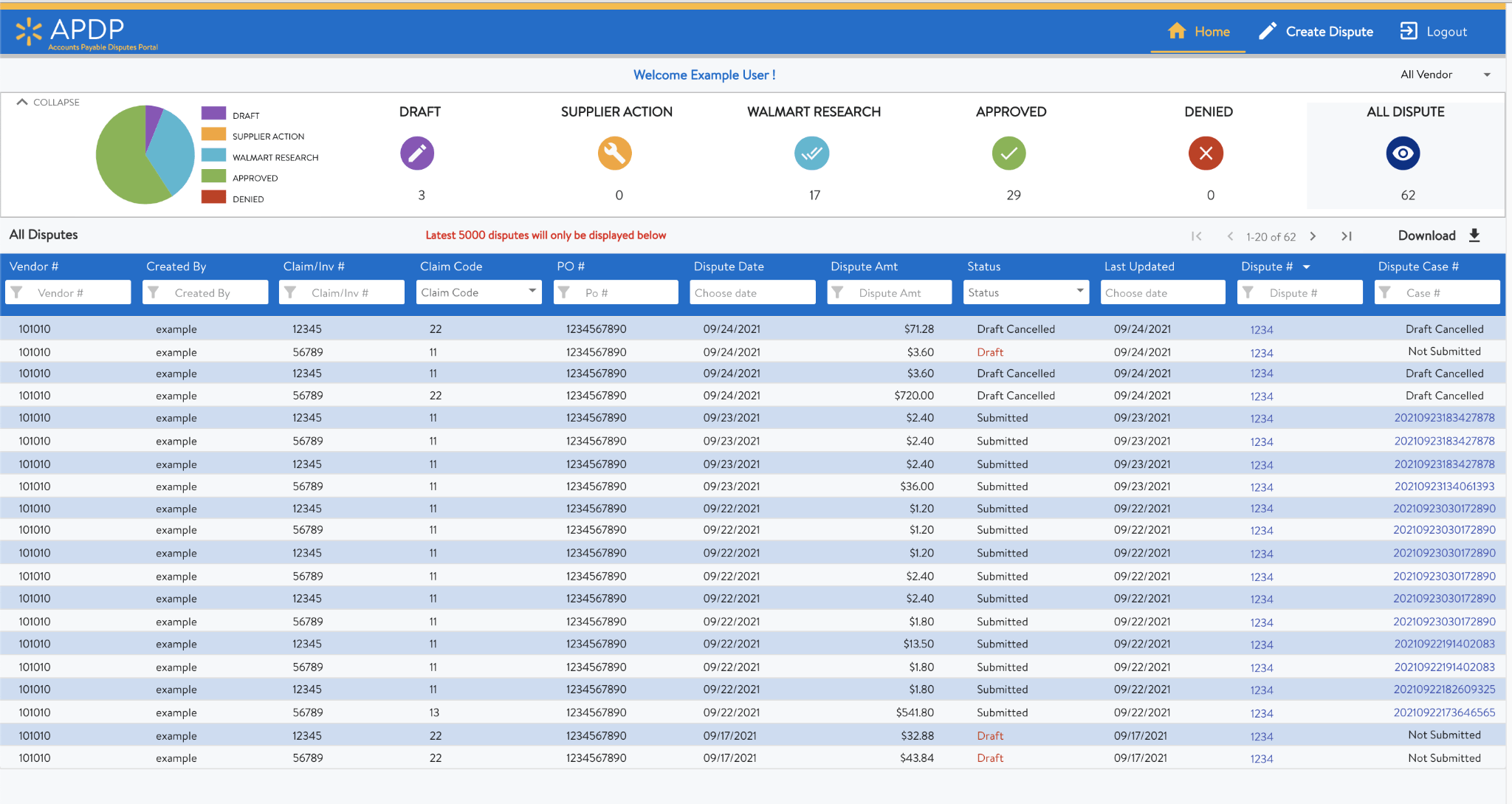The height and width of the screenshot is (804, 1512).
Task: Open the Create Dispute page
Action: coord(1316,31)
